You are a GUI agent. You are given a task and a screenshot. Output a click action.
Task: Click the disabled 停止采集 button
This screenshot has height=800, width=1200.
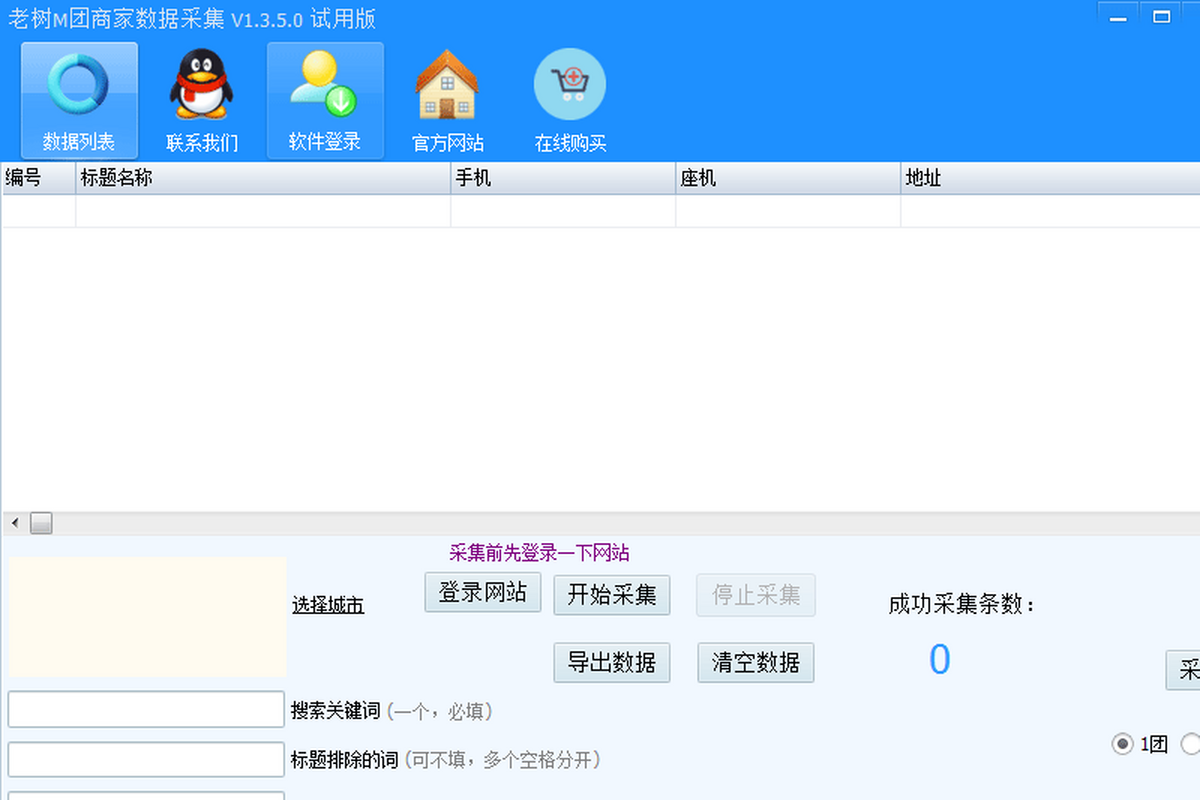click(756, 595)
